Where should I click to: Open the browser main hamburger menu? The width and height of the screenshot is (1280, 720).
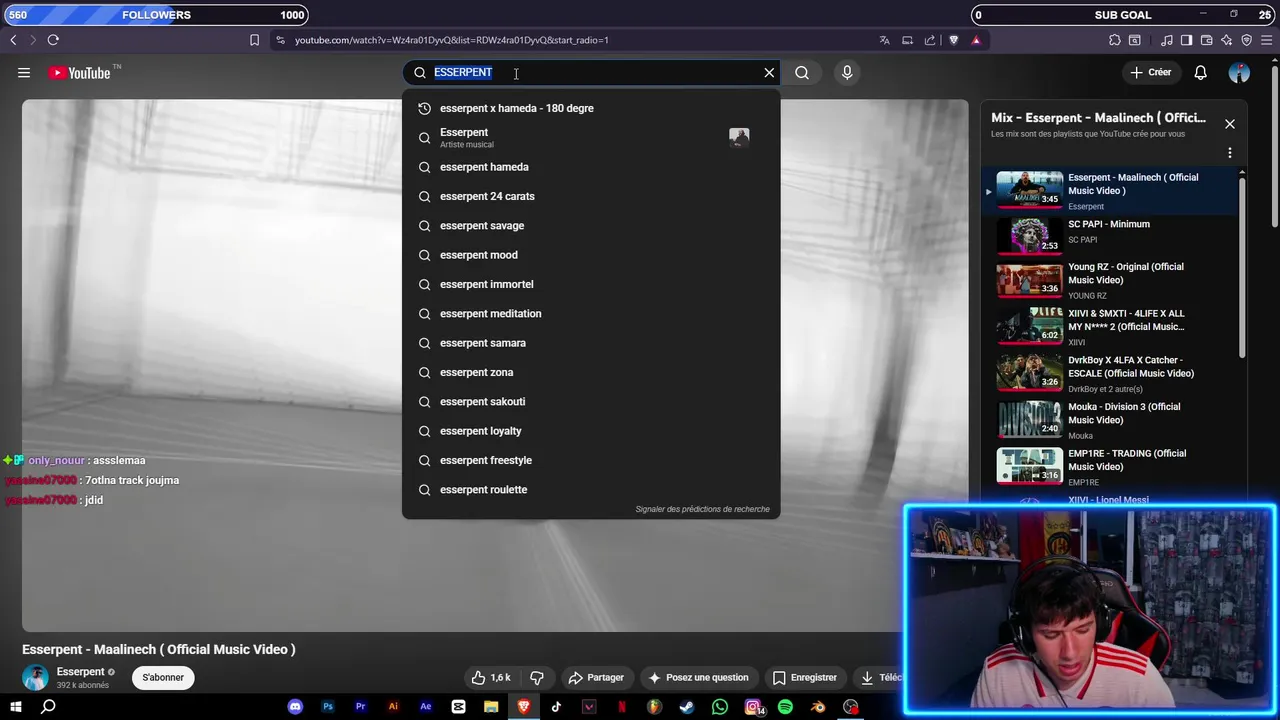[x=1267, y=40]
